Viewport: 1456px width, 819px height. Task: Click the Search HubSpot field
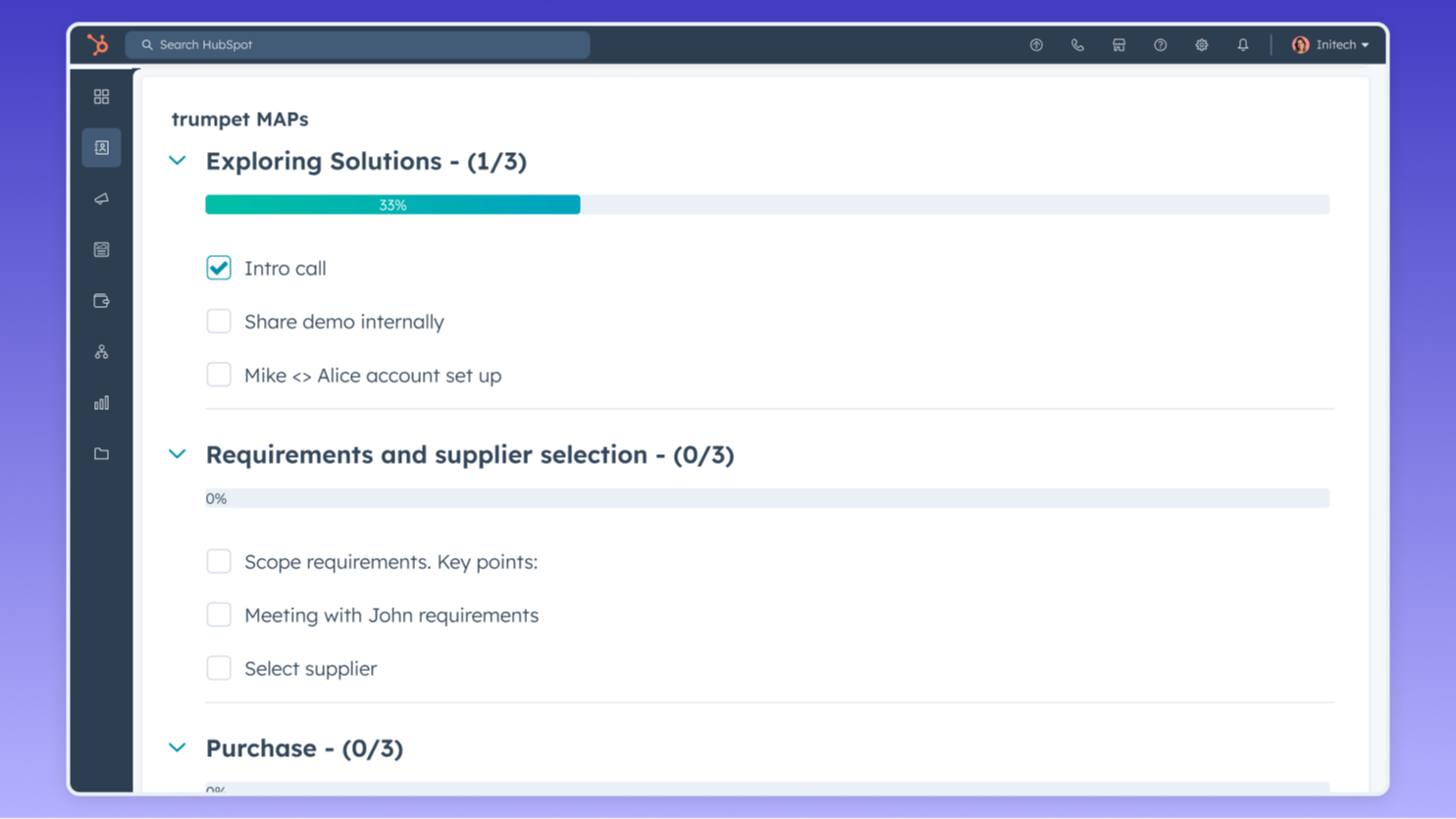[357, 45]
